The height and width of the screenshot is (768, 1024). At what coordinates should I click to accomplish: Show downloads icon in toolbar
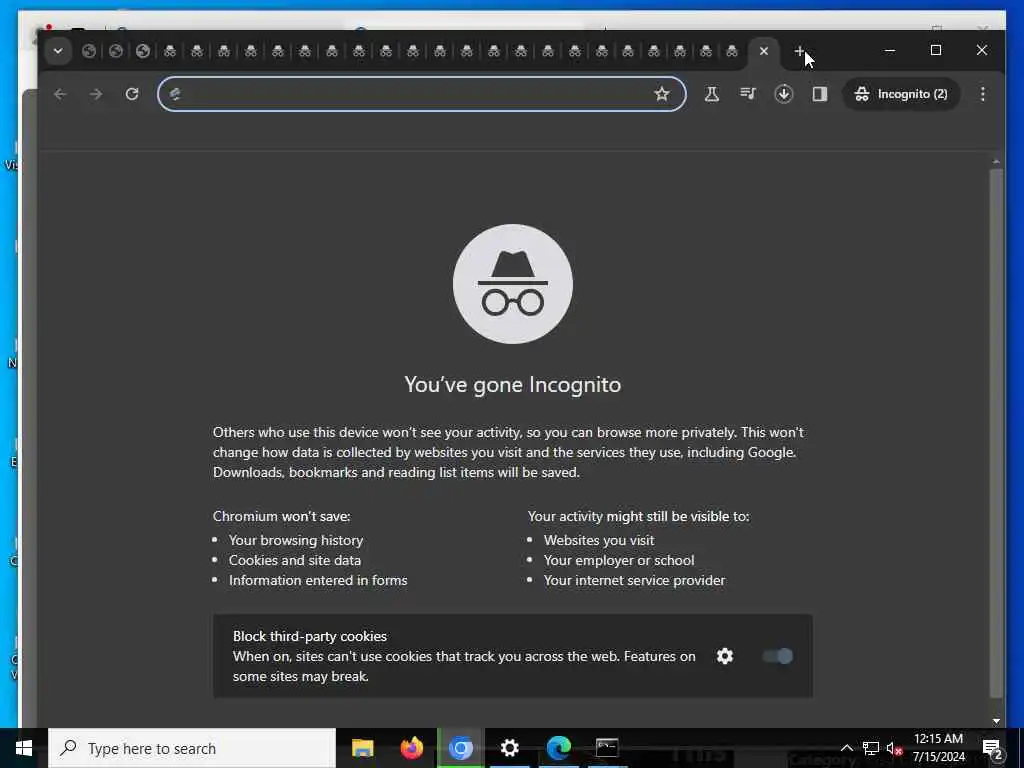coord(784,94)
